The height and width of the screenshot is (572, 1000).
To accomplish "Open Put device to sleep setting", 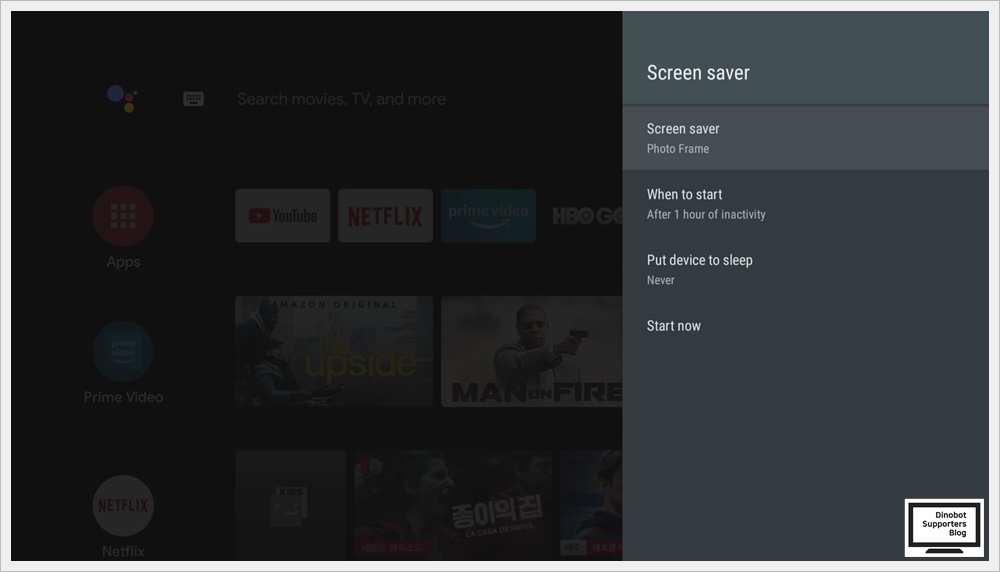I will 805,269.
